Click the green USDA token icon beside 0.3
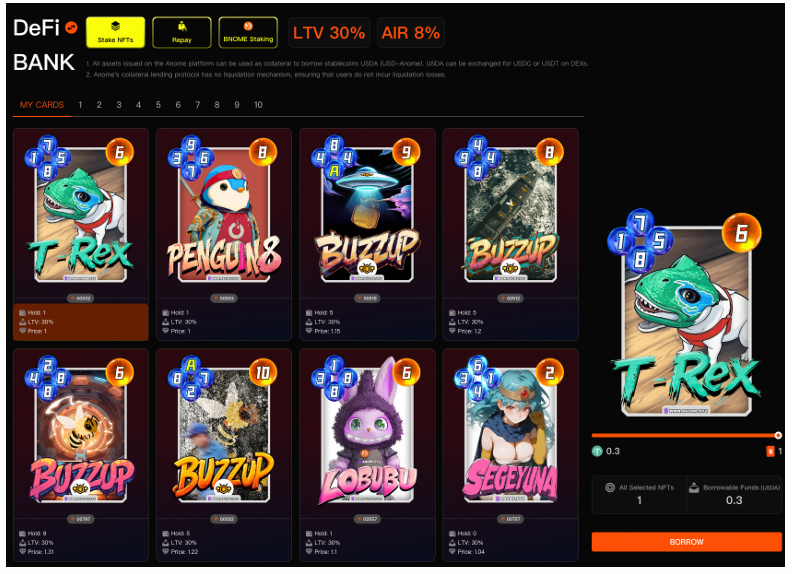Image resolution: width=792 pixels, height=574 pixels. tap(598, 451)
